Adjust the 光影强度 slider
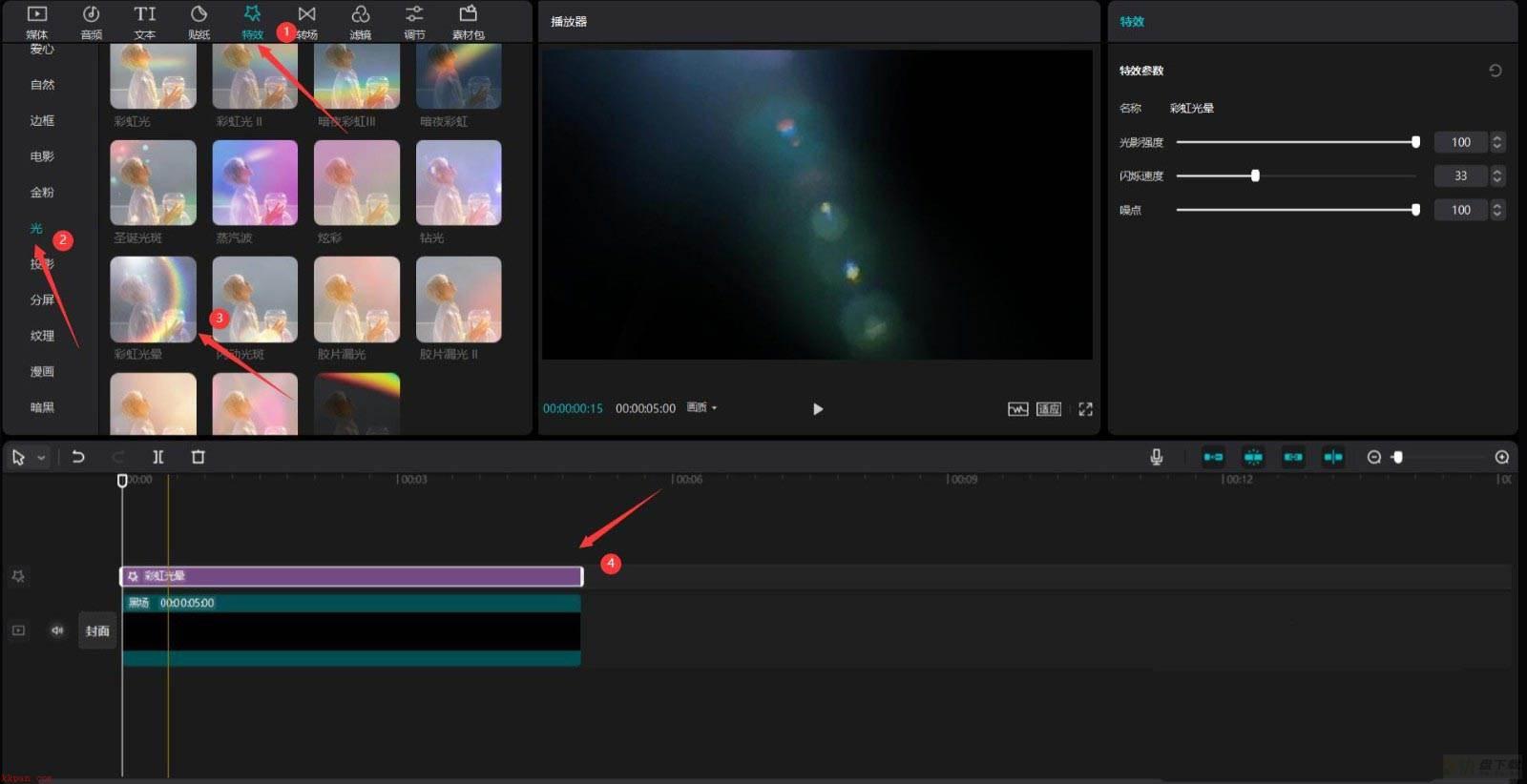Viewport: 1527px width, 784px height. 1297,142
